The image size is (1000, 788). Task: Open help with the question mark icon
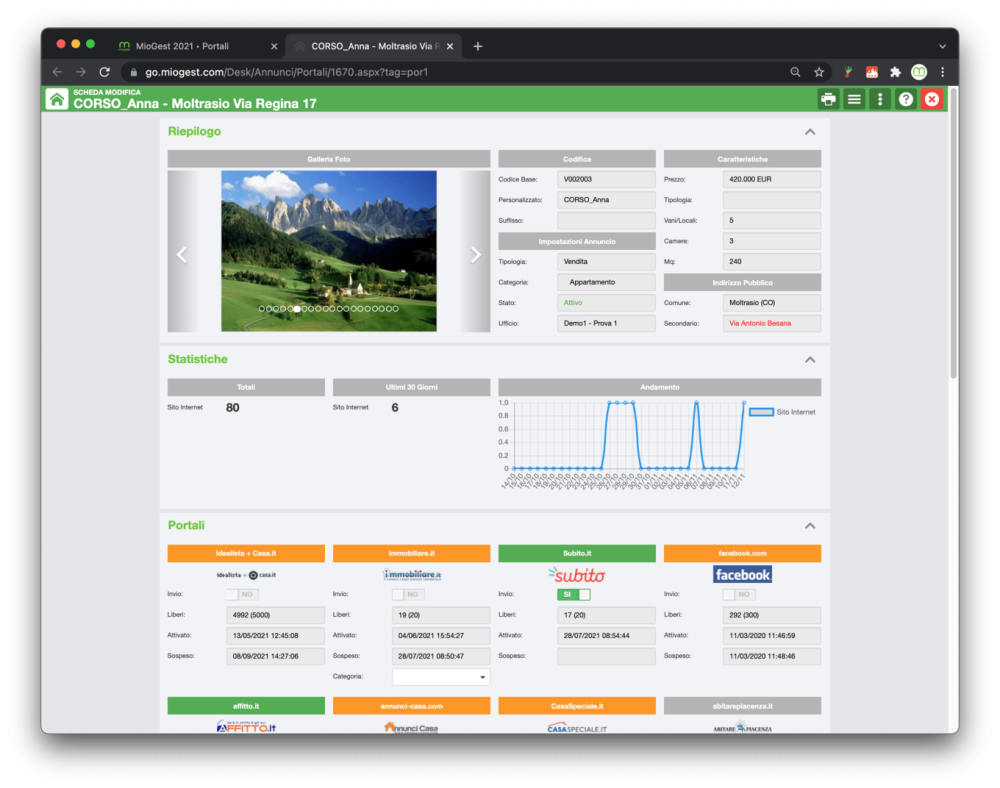[x=906, y=99]
